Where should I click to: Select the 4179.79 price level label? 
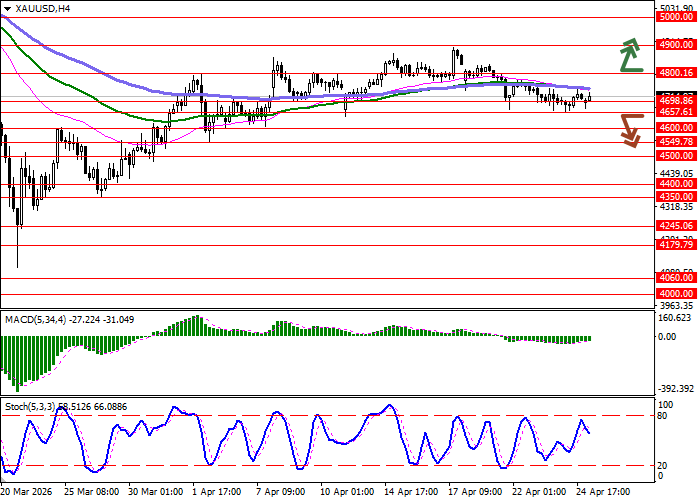(x=676, y=244)
